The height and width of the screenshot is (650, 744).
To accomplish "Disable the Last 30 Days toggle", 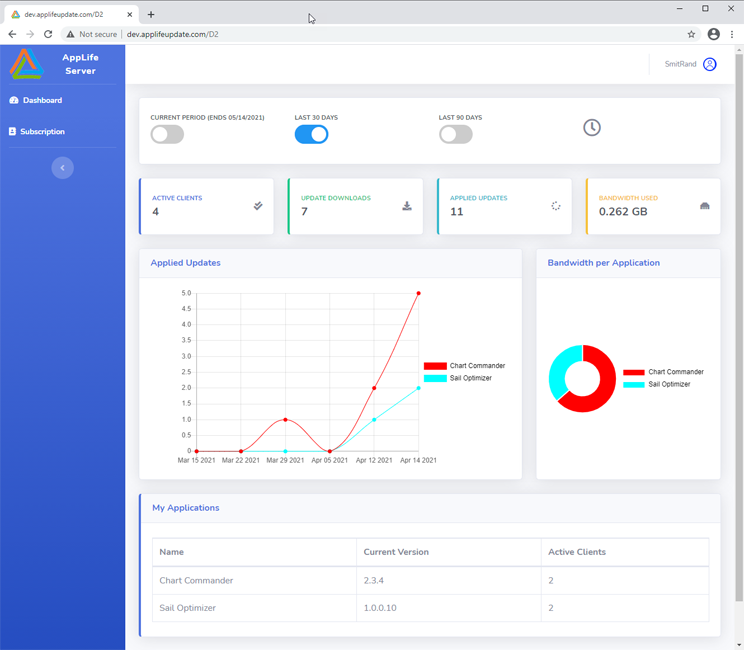I will [311, 134].
